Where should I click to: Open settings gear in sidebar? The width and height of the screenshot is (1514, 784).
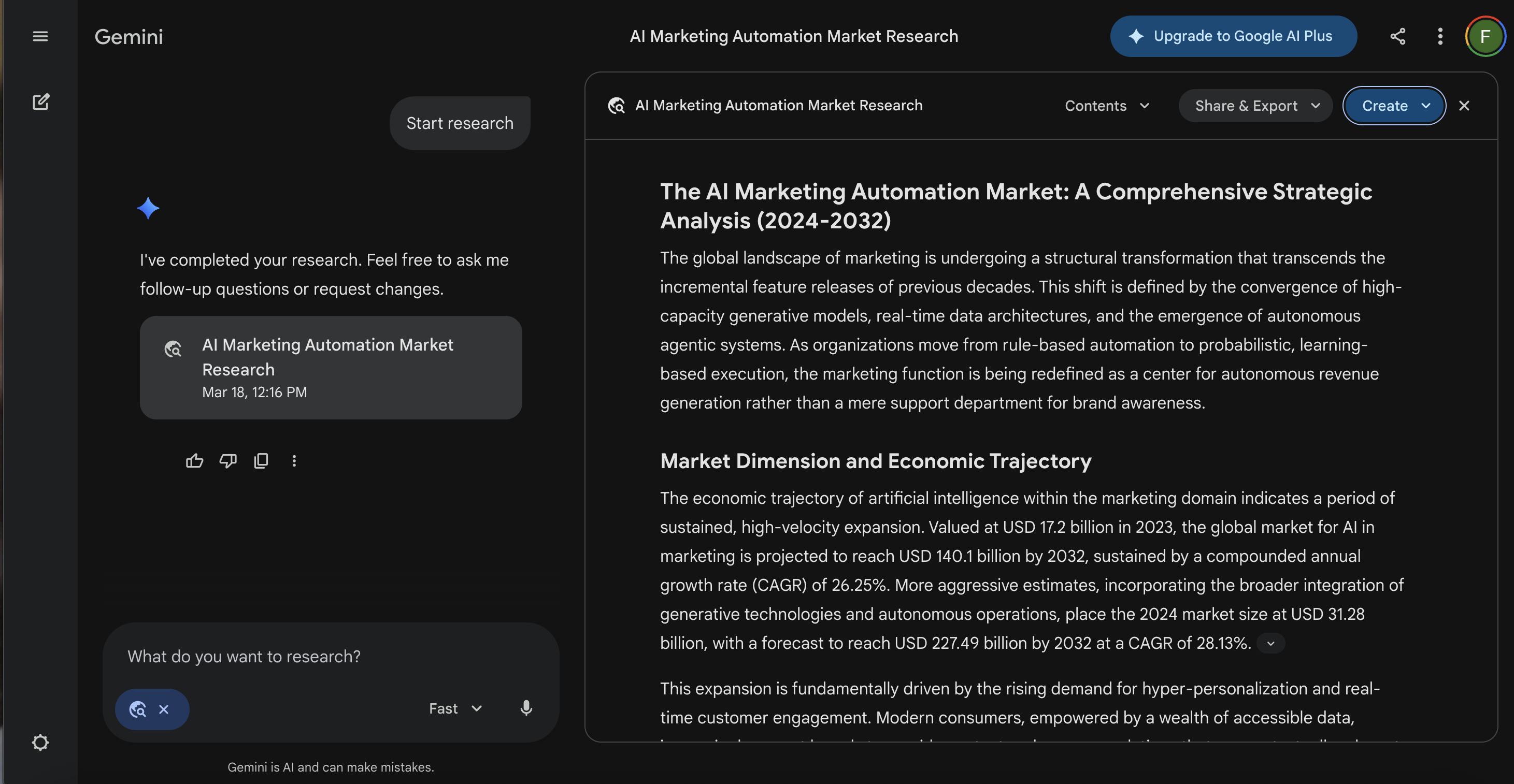(40, 743)
